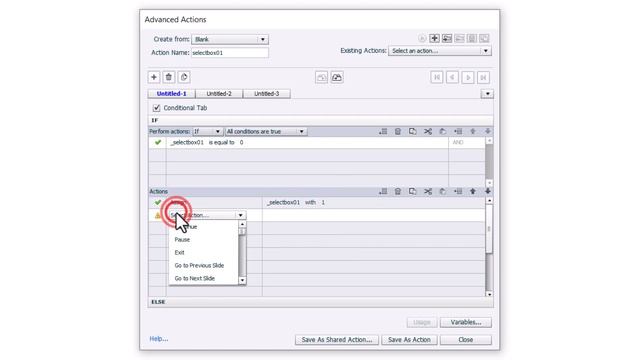Click the Paste Decision cloud icon

[x=337, y=77]
